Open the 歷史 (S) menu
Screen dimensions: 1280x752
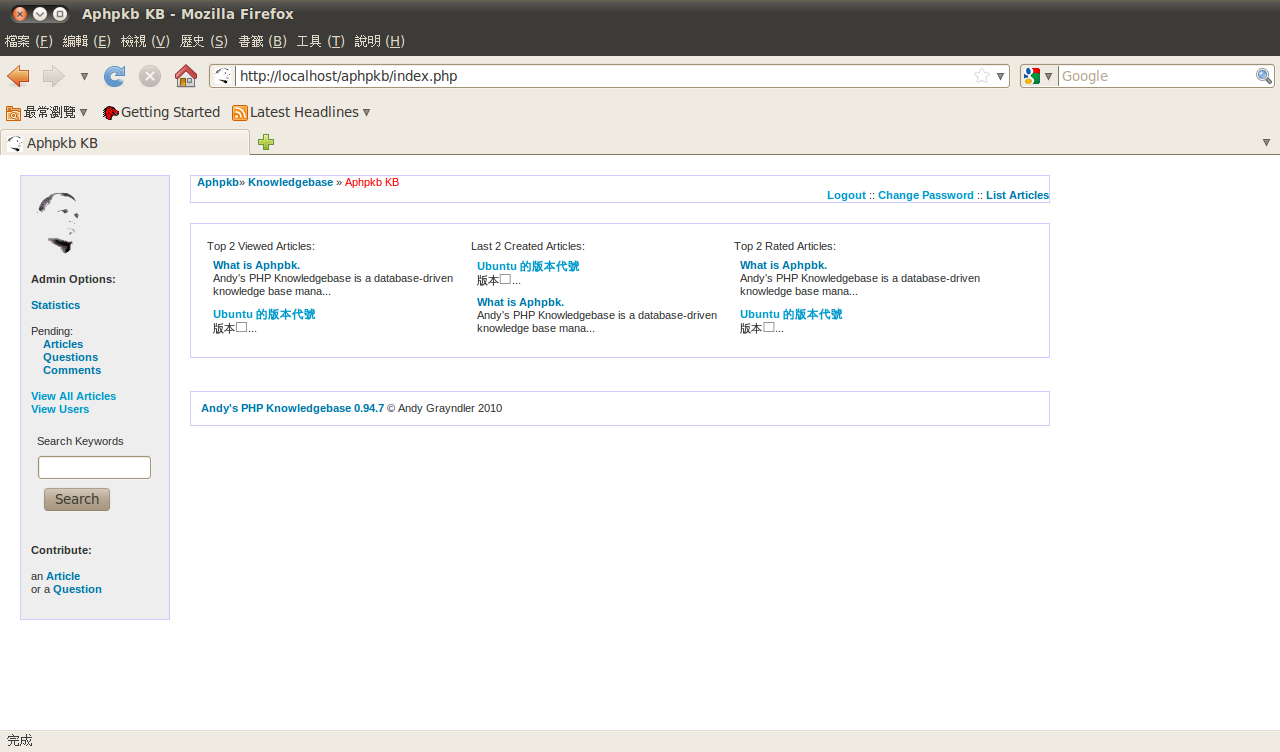204,41
